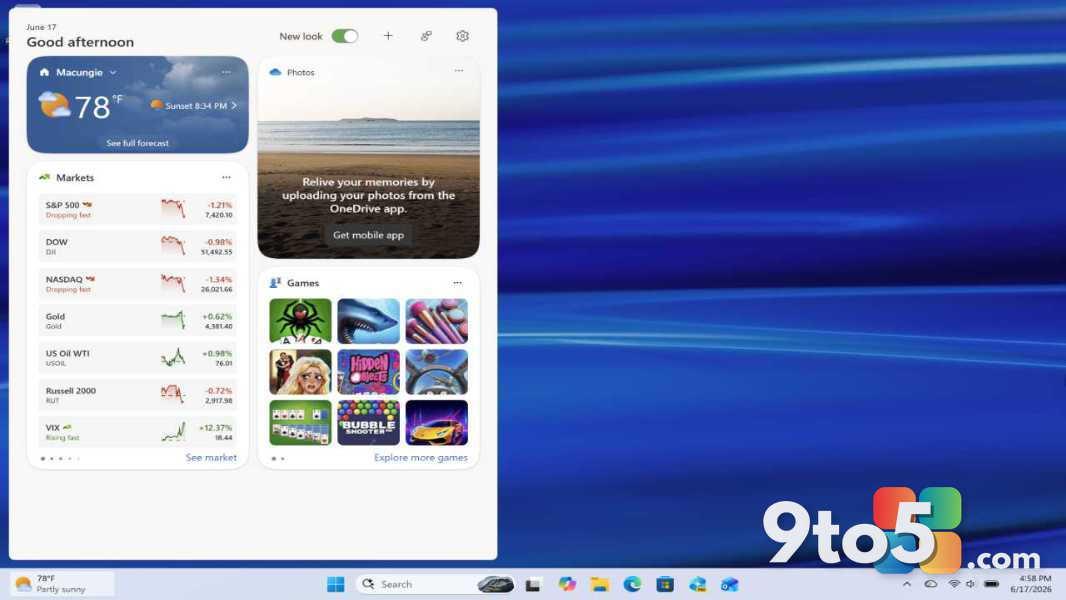Open the crying blonde woman game thumbnail
Viewport: 1066px width, 600px height.
300,372
